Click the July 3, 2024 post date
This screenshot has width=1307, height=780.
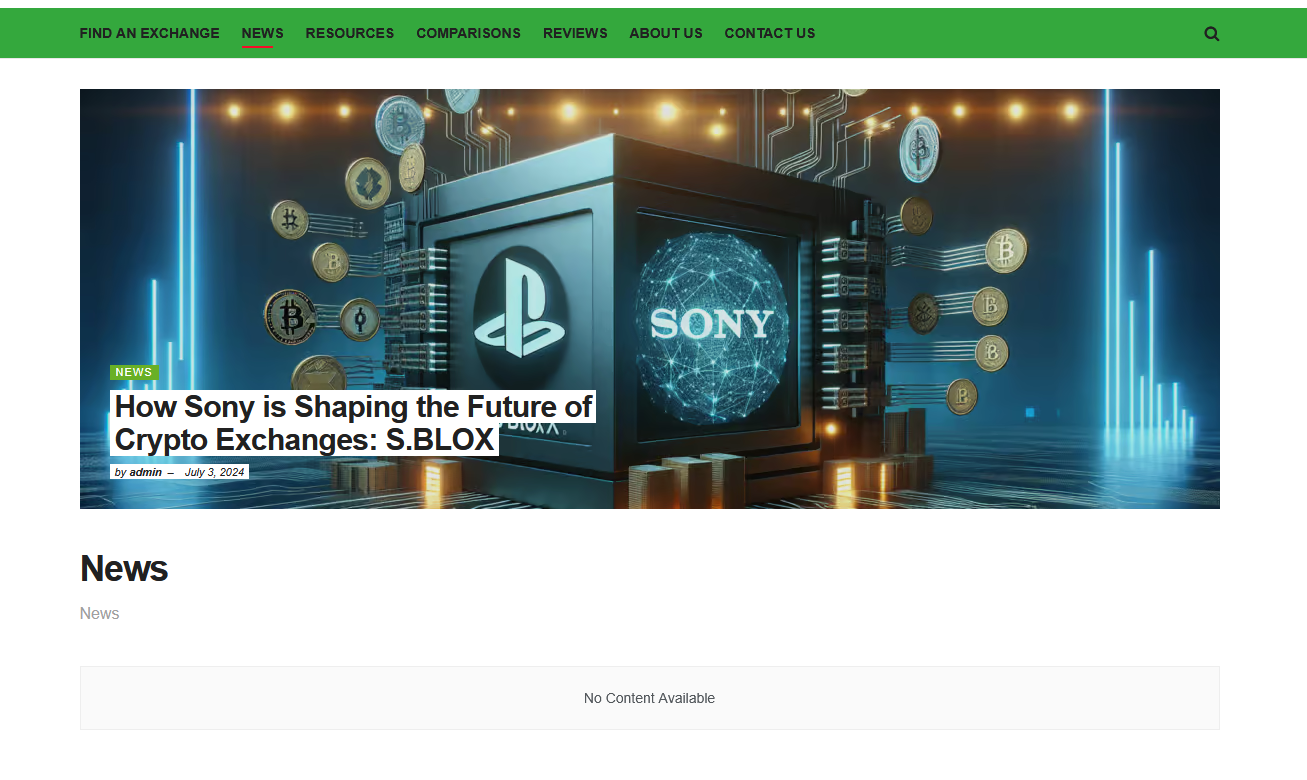point(214,472)
